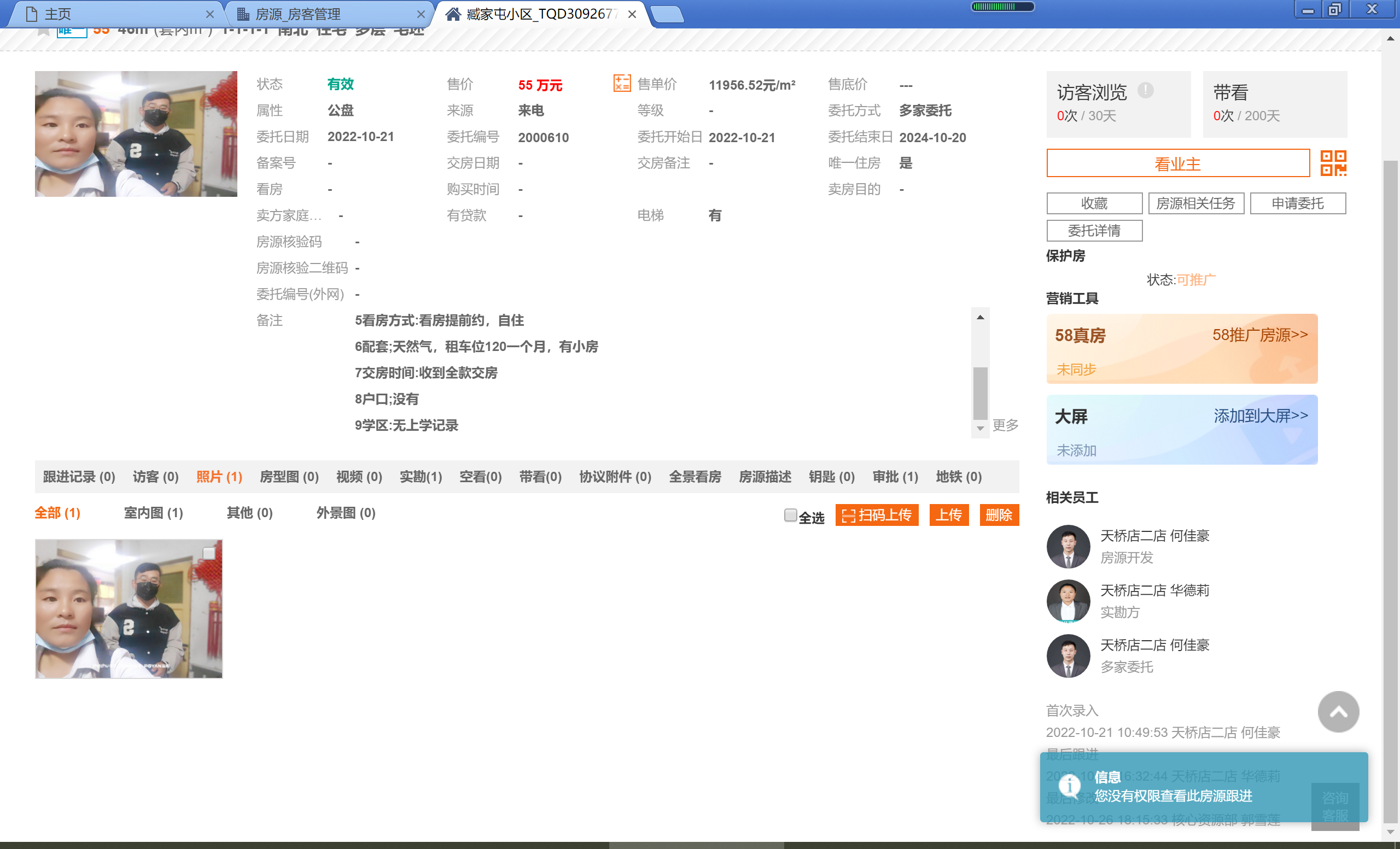Image resolution: width=1400 pixels, height=849 pixels.
Task: Open the 58推广房源>> link
Action: click(x=1259, y=335)
